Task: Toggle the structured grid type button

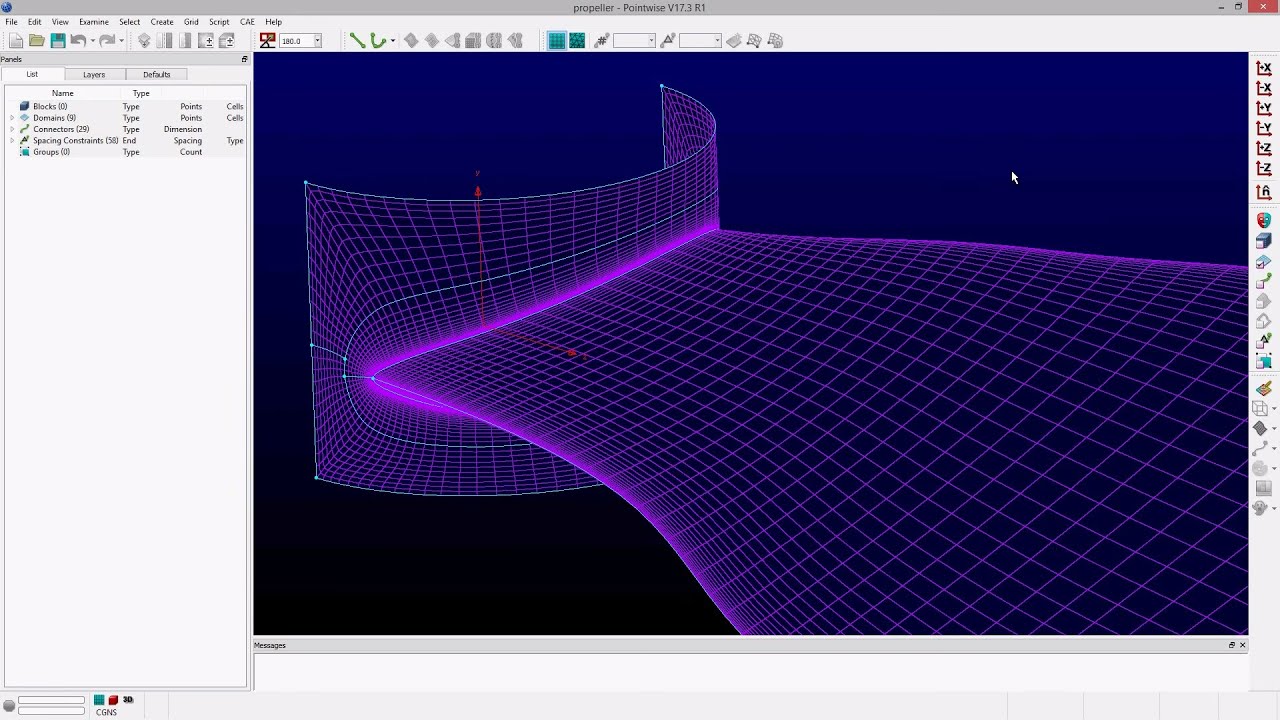Action: coord(557,41)
